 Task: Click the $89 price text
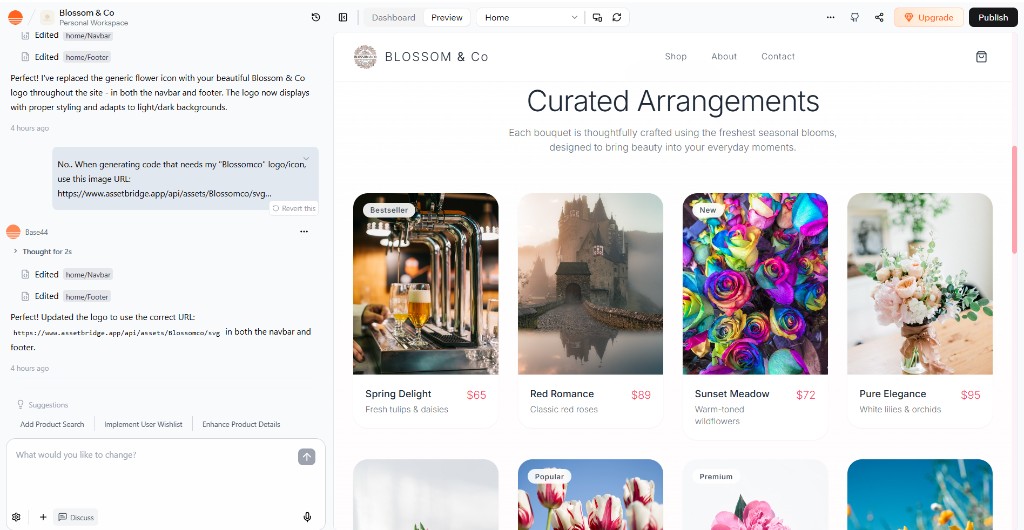coord(641,394)
